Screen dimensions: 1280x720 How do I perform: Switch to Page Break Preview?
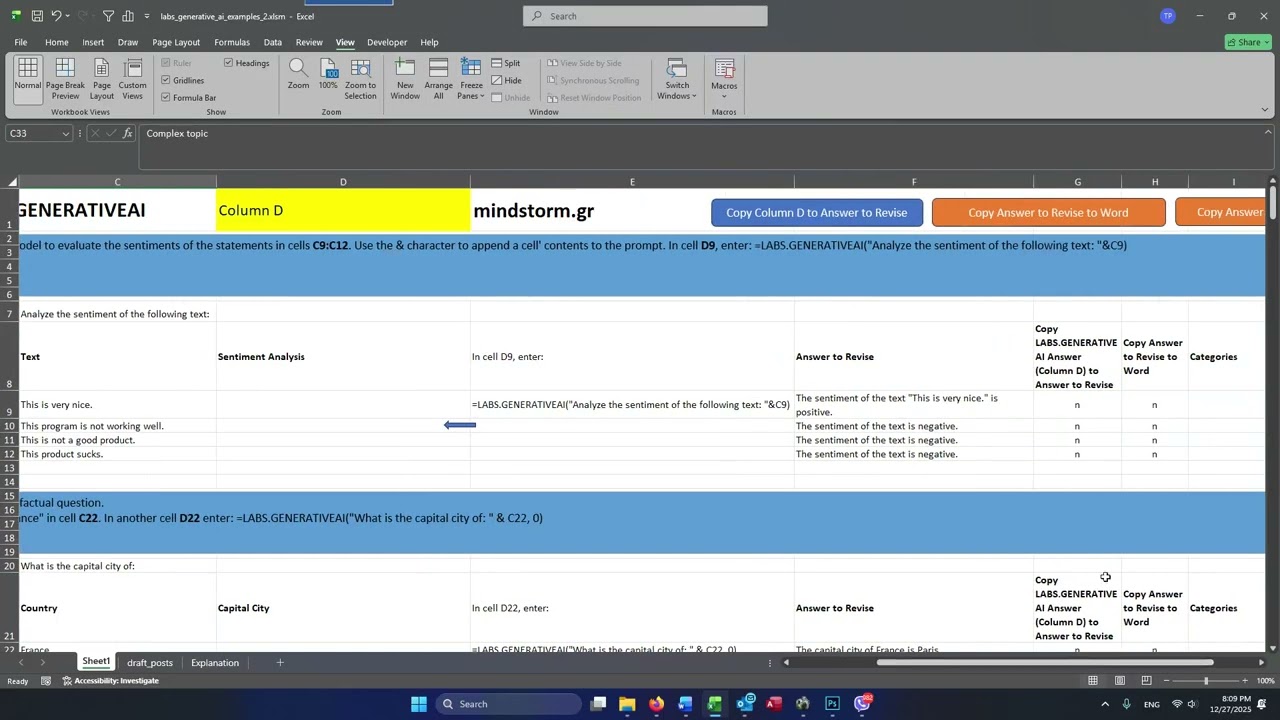point(65,79)
